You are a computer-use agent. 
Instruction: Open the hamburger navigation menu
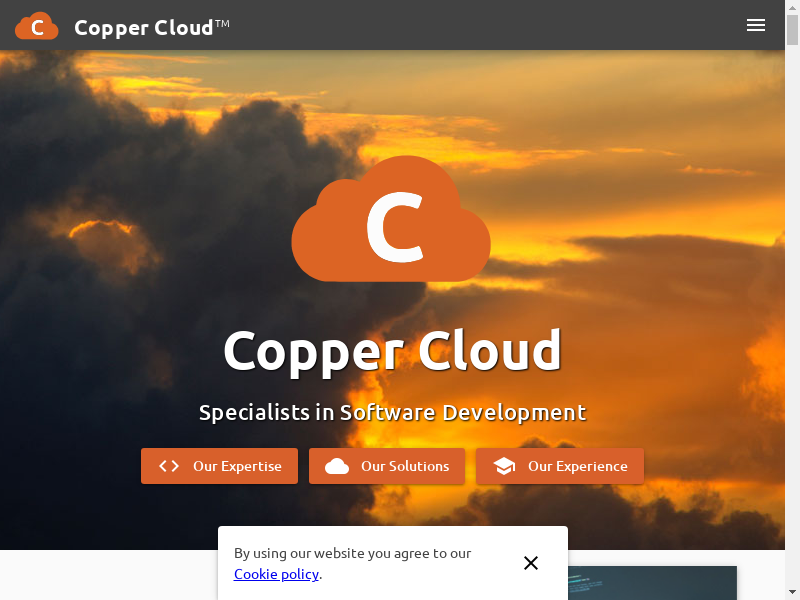click(x=756, y=25)
